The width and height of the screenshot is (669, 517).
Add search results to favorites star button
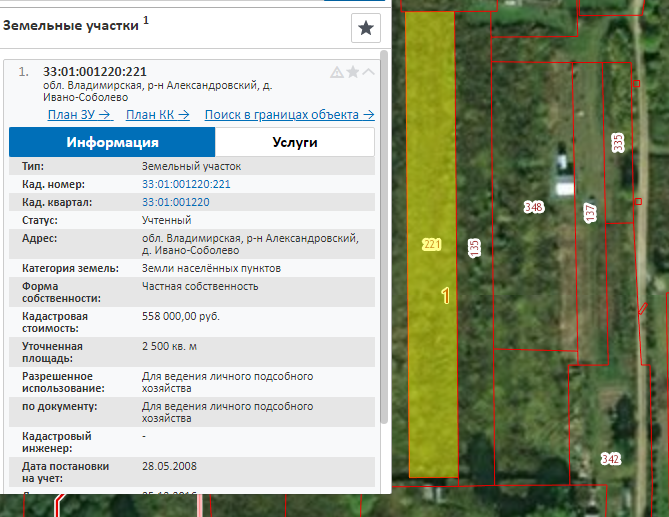pos(366,28)
